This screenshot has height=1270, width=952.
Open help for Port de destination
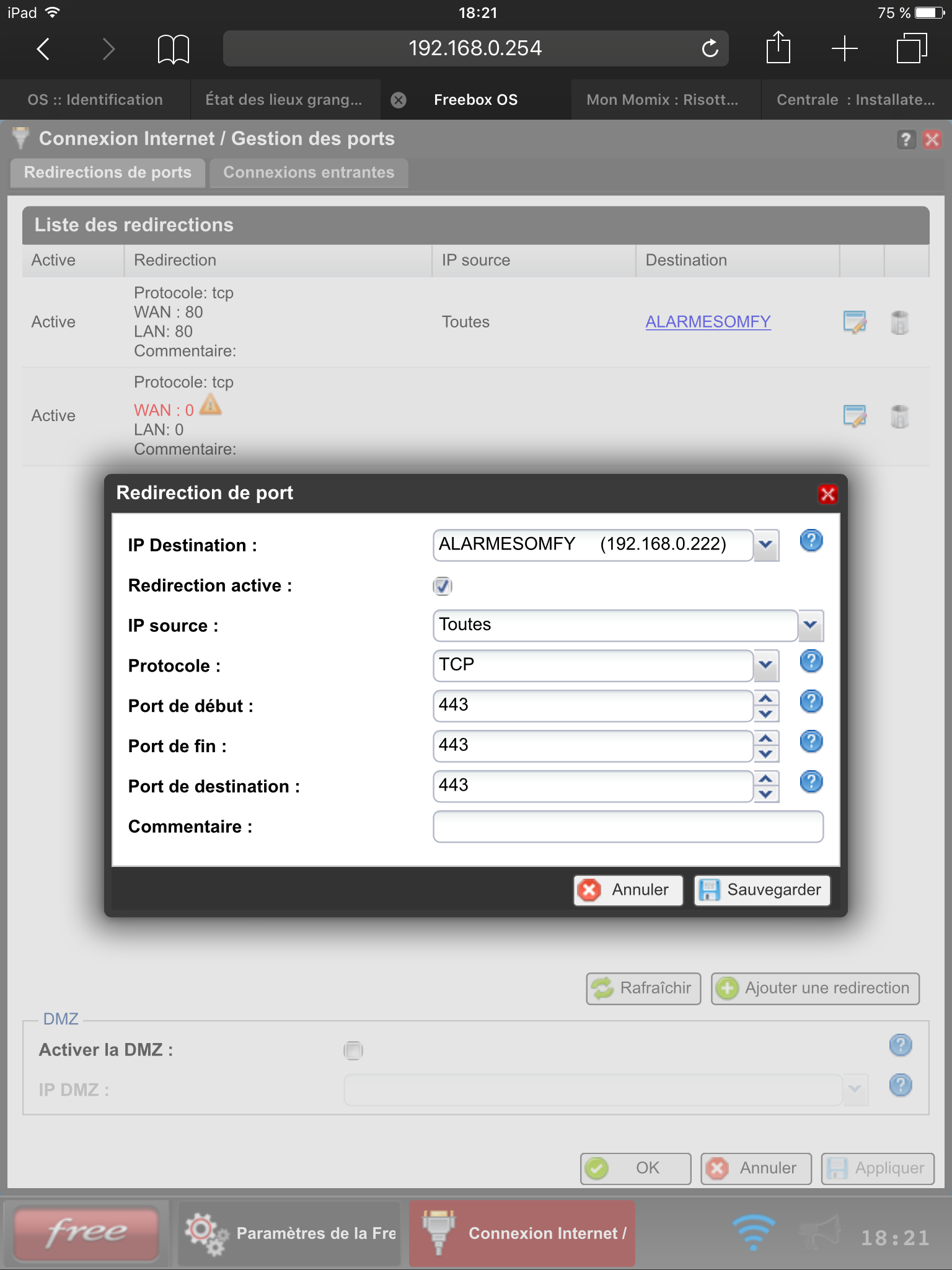pos(811,782)
